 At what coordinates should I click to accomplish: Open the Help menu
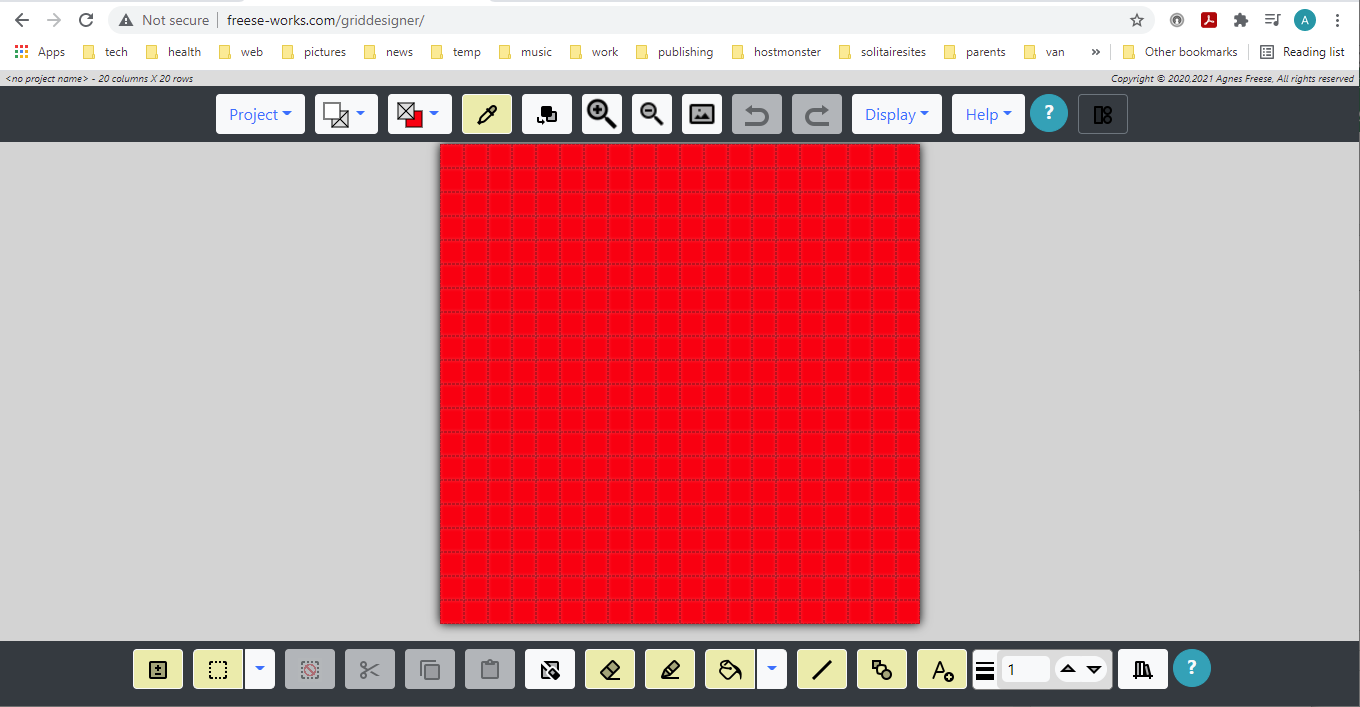pos(987,113)
